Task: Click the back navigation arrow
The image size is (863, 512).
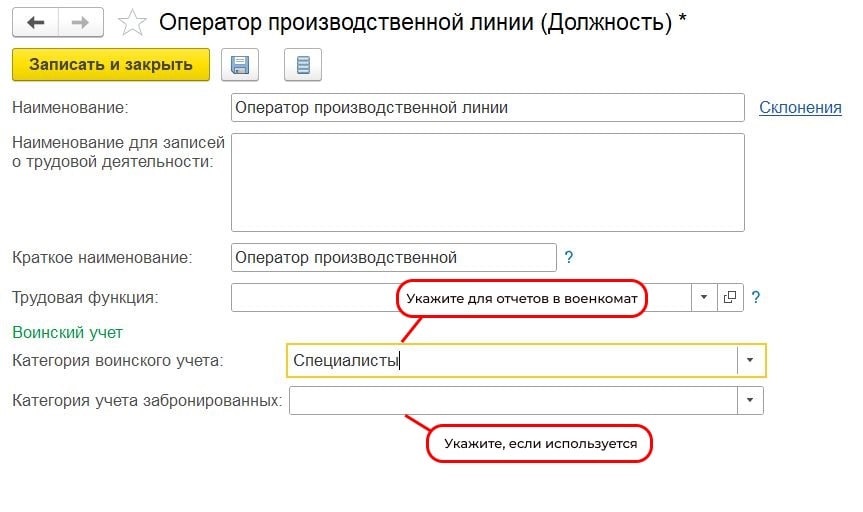Action: 34,22
